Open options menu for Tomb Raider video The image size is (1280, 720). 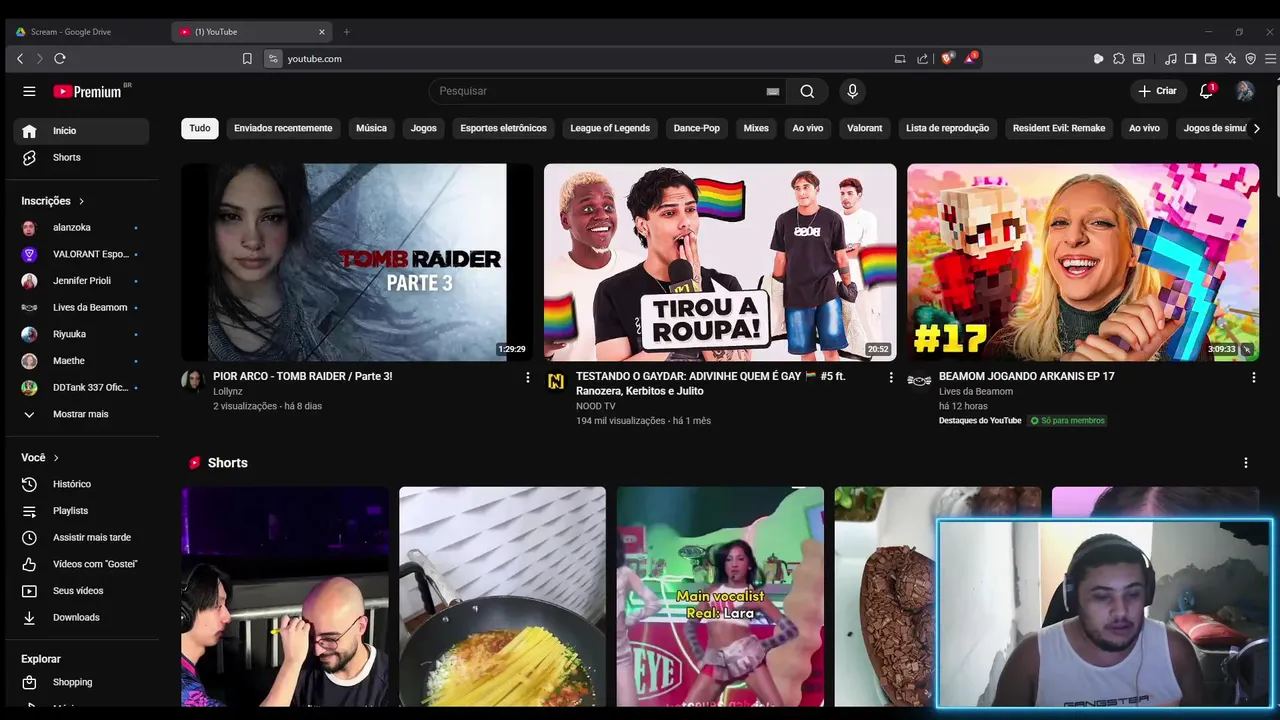[x=528, y=377]
